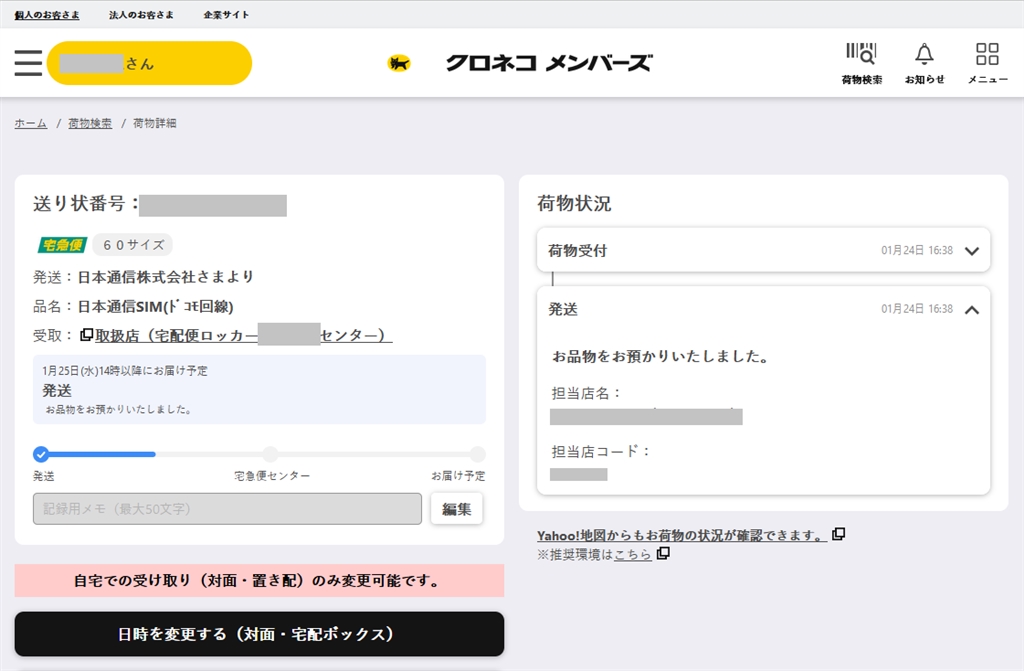Click the 担当店名： label
The image size is (1024, 671).
click(x=586, y=393)
